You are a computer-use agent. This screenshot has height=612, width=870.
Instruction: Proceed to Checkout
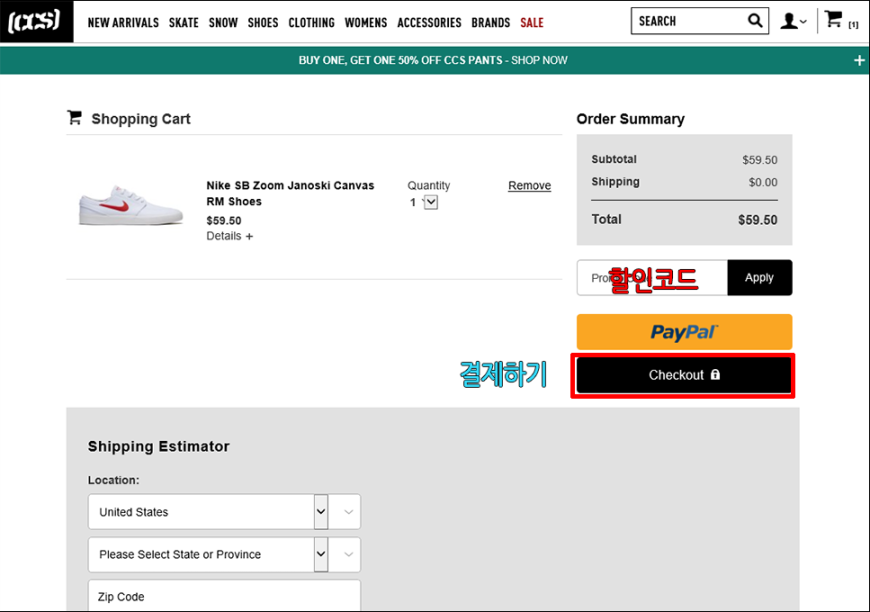point(684,375)
